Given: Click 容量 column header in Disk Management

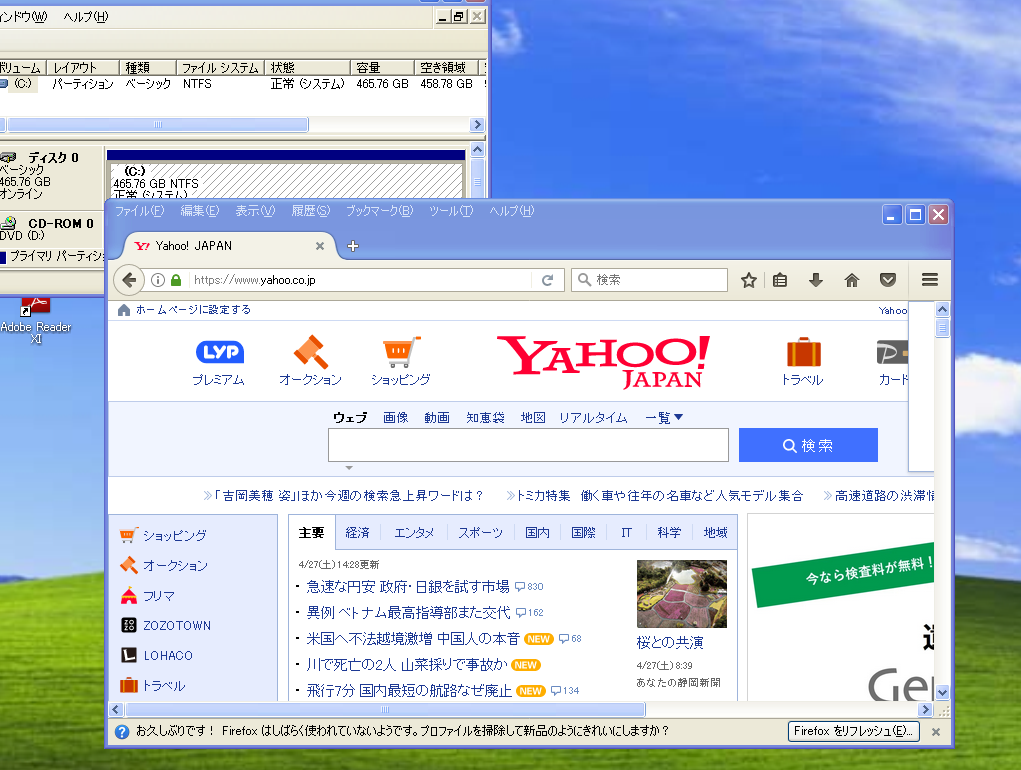Looking at the screenshot, I should tap(382, 68).
